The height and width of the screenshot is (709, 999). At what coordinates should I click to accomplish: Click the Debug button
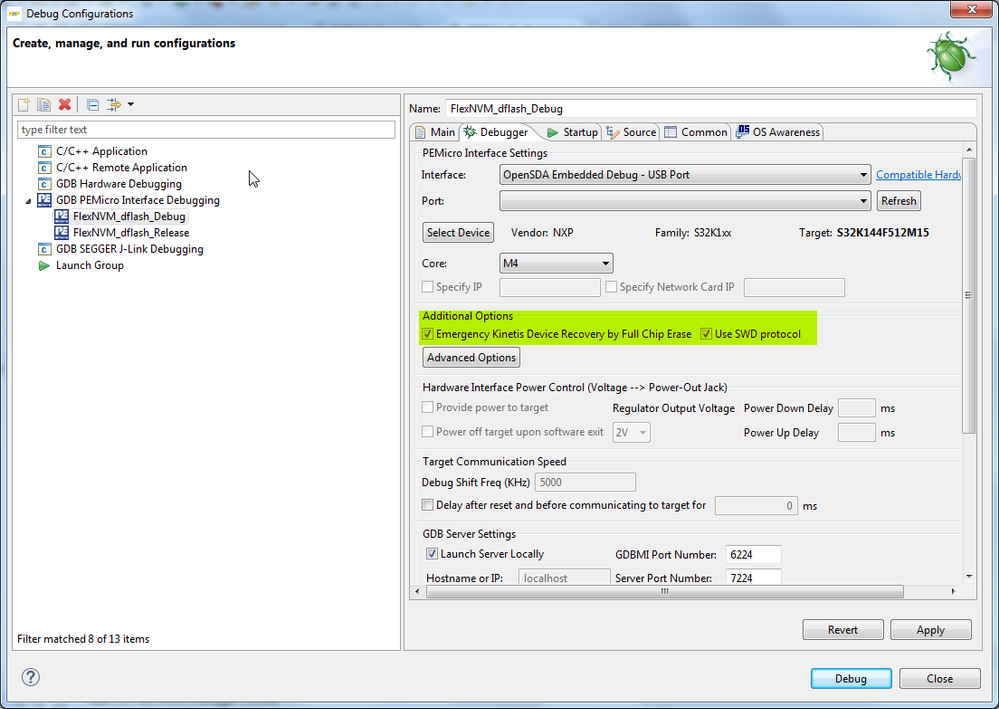851,678
